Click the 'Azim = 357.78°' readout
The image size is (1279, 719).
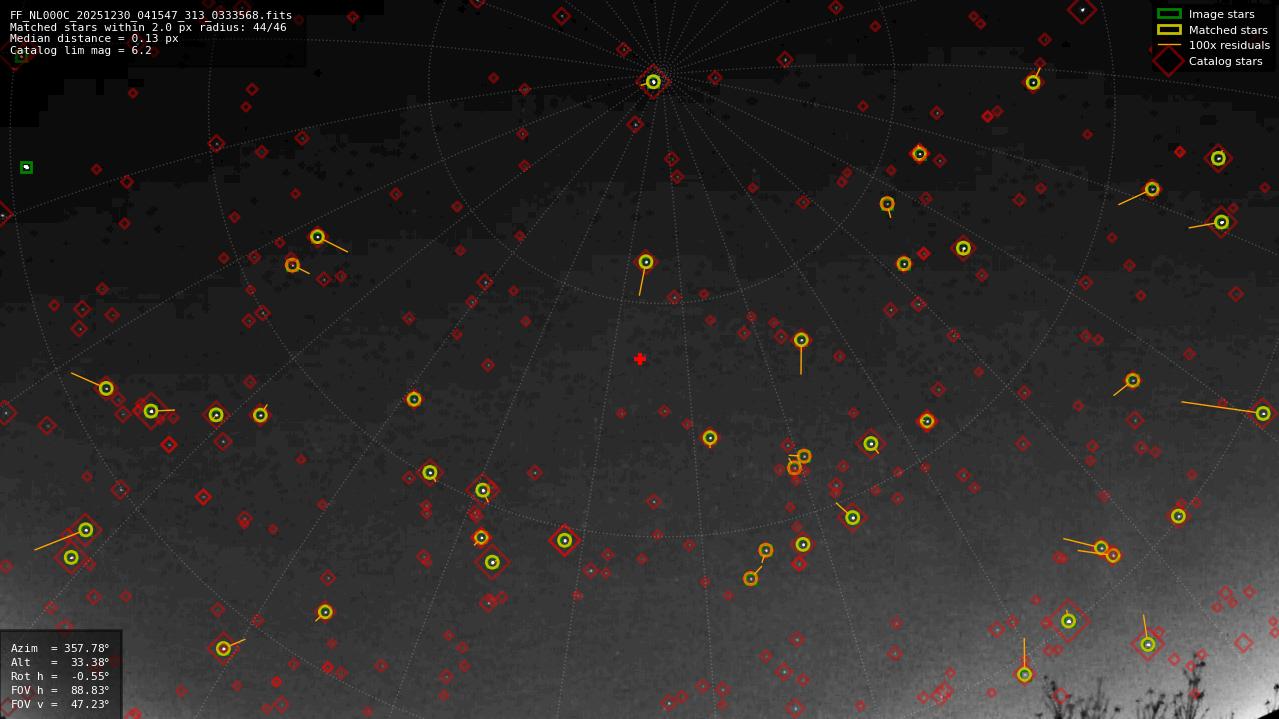point(60,648)
